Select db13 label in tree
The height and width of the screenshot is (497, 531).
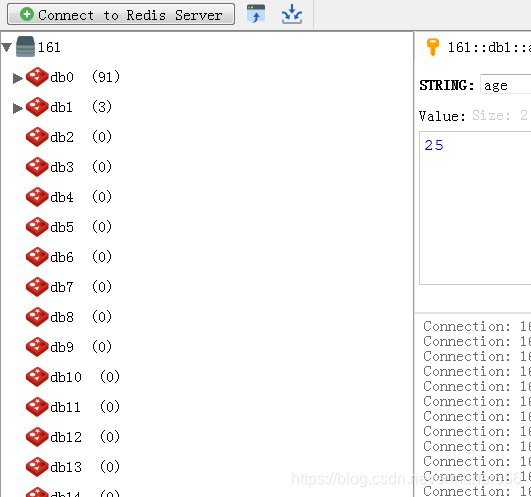[66, 467]
